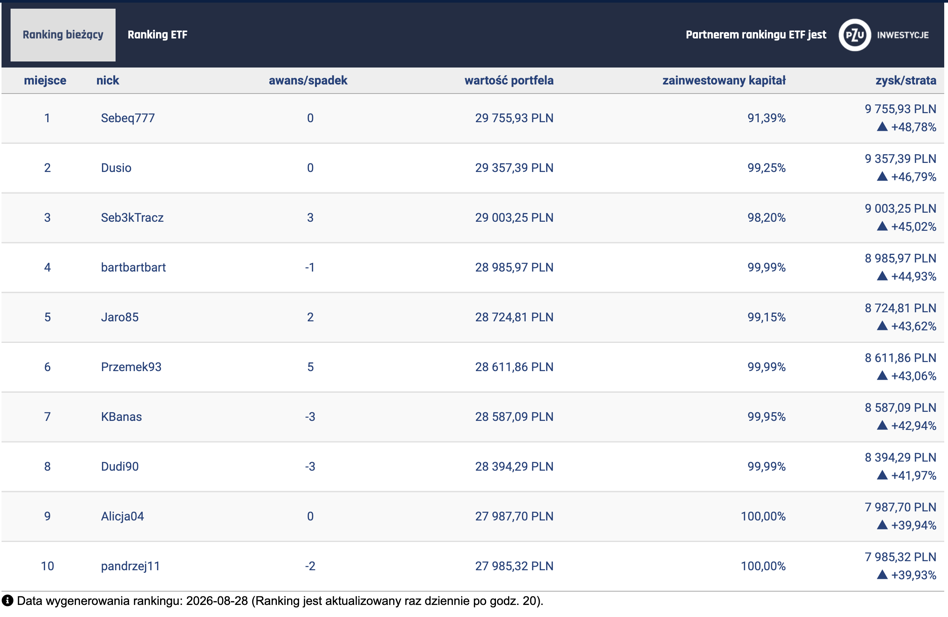Image resolution: width=948 pixels, height=617 pixels.
Task: Sort by the zysk/strata column header
Action: pyautogui.click(x=906, y=80)
